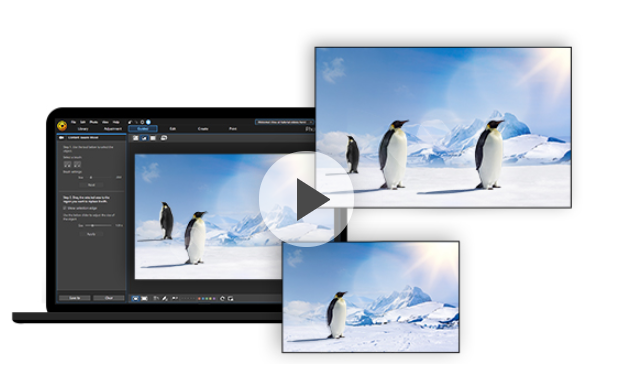Screen dimensions: 625x385
Task: Click the three-penguin photo preview
Action: click(443, 128)
